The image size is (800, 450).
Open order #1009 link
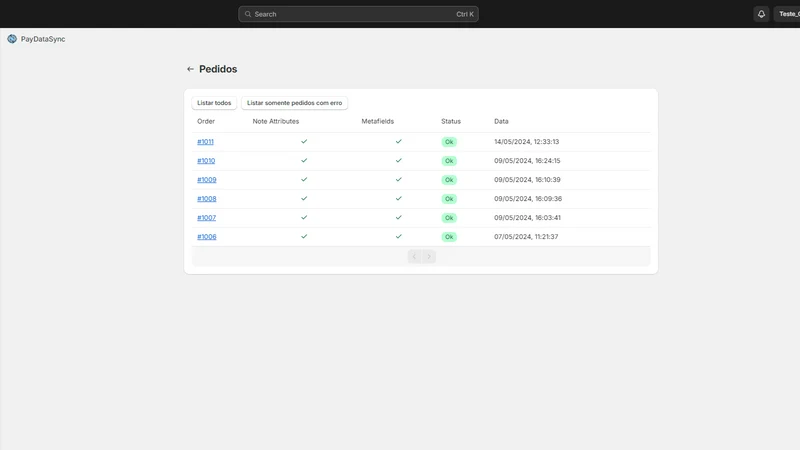click(207, 180)
